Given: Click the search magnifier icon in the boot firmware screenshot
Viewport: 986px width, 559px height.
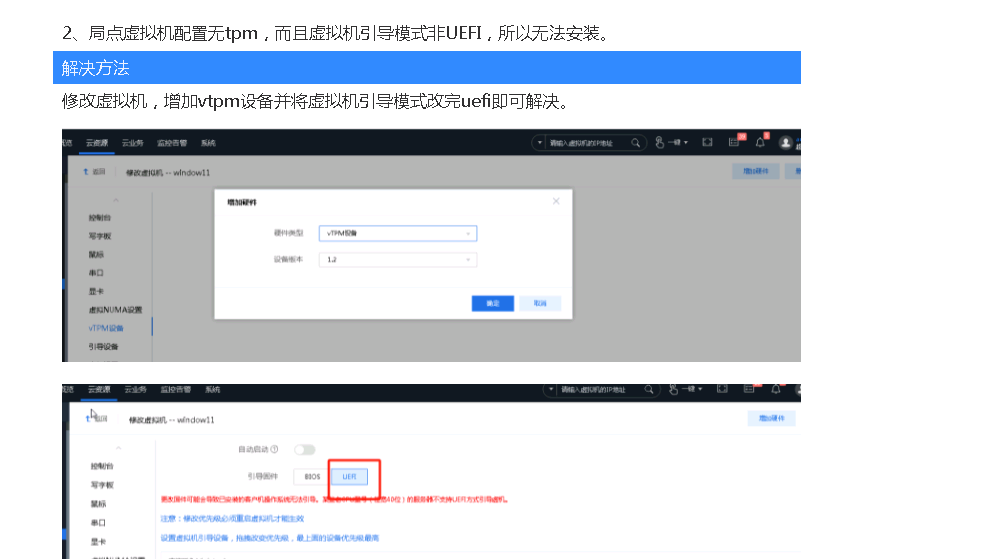Looking at the screenshot, I should click(649, 390).
